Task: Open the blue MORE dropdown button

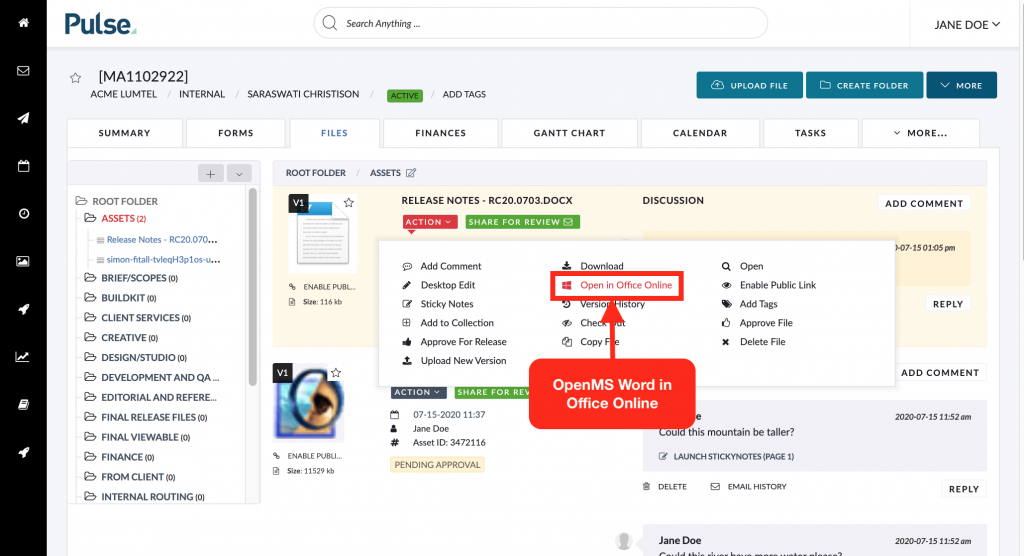Action: [961, 85]
